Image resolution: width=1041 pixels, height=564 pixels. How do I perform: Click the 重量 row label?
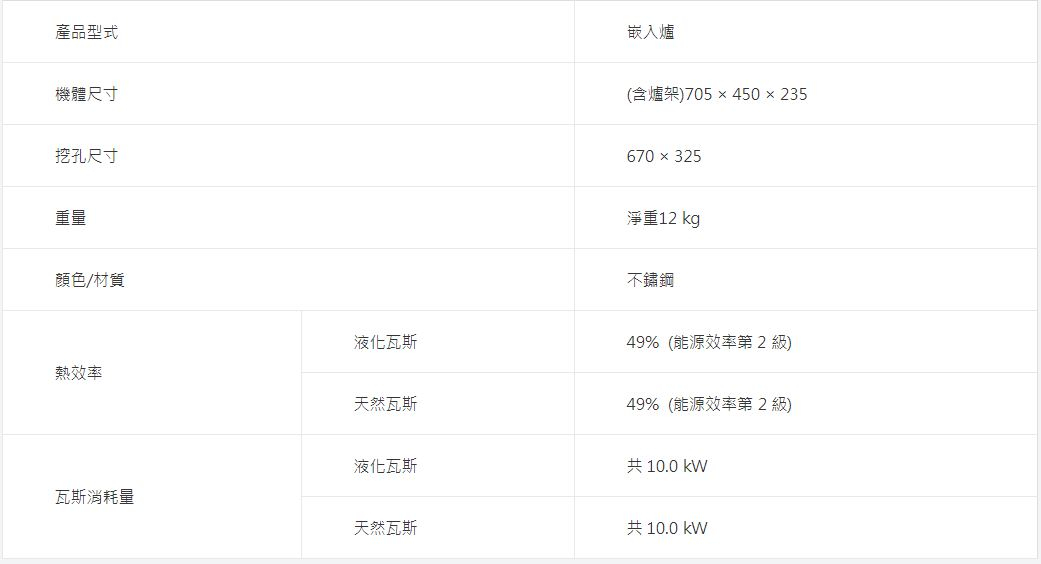pos(70,218)
